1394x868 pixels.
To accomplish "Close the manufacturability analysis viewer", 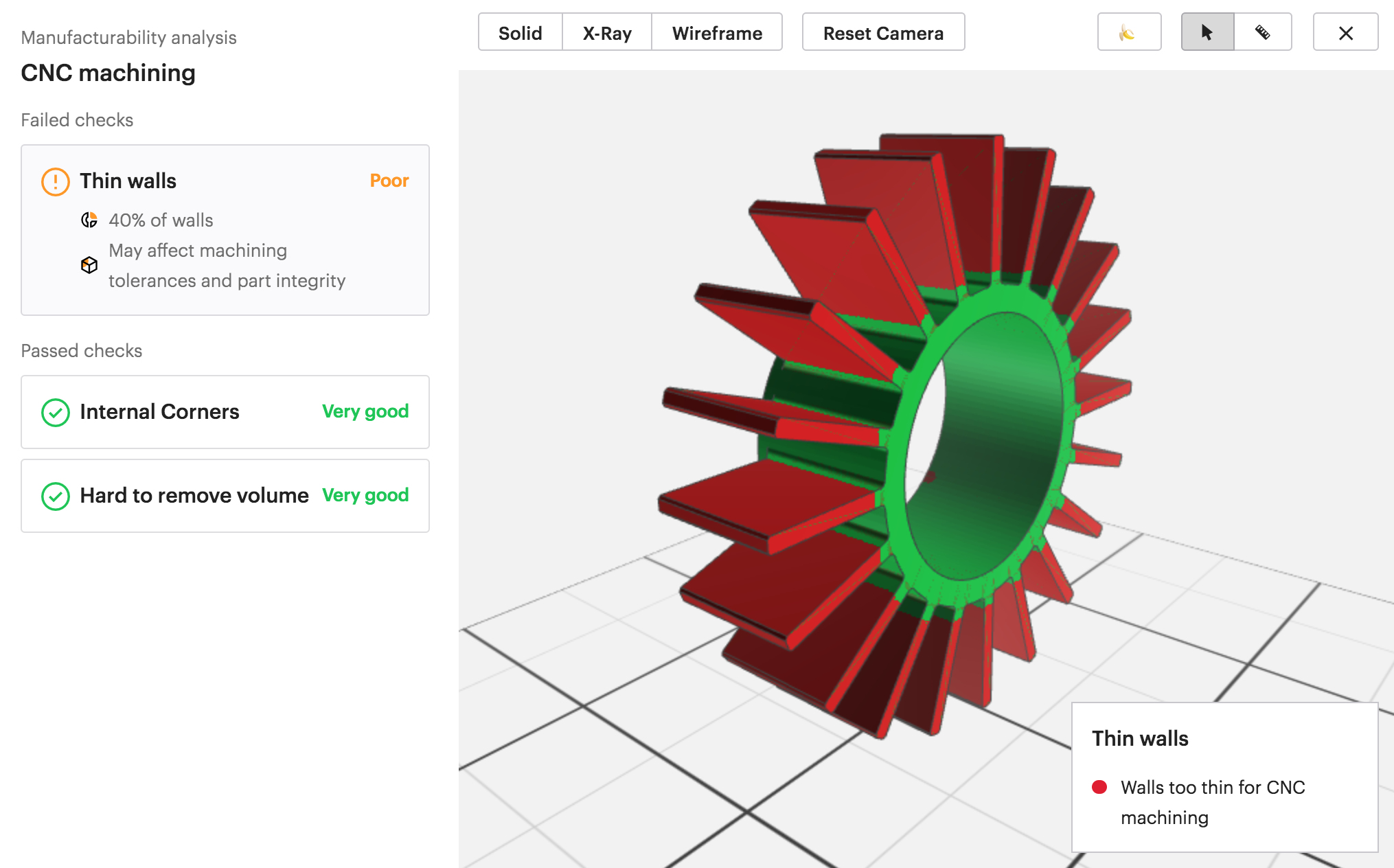I will [1345, 32].
